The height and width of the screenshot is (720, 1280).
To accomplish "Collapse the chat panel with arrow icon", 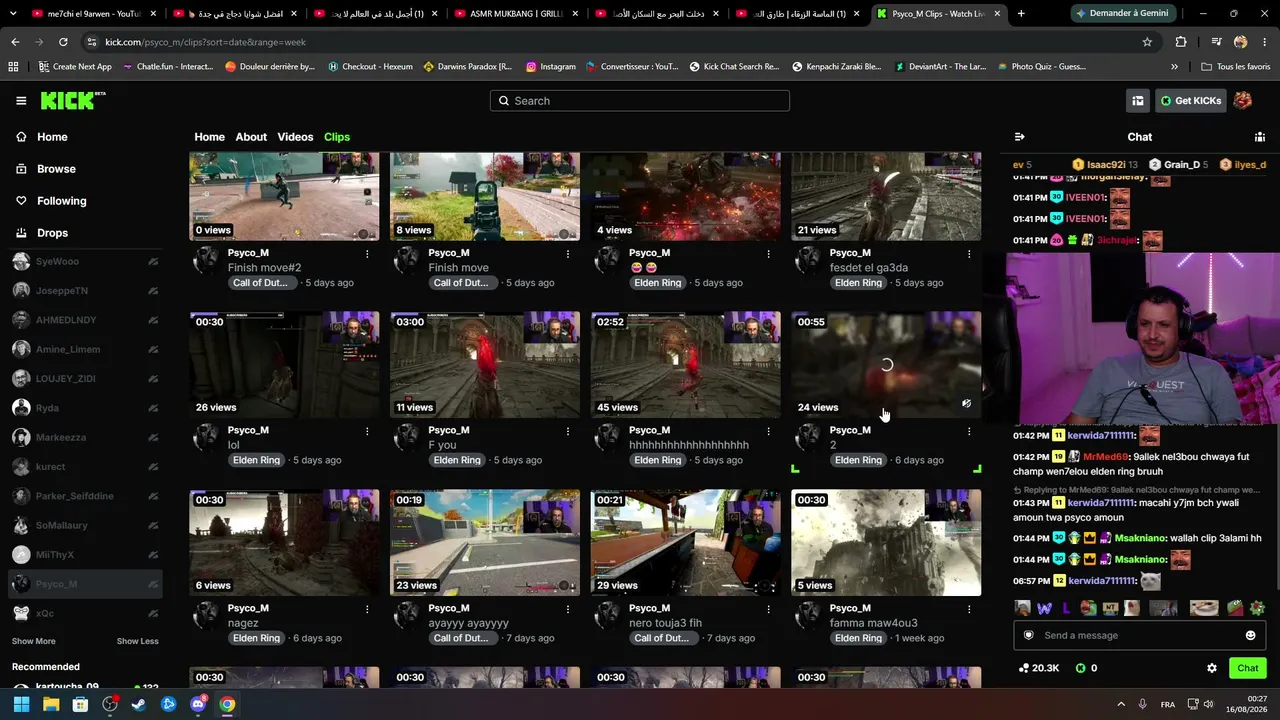I will [x=1019, y=137].
